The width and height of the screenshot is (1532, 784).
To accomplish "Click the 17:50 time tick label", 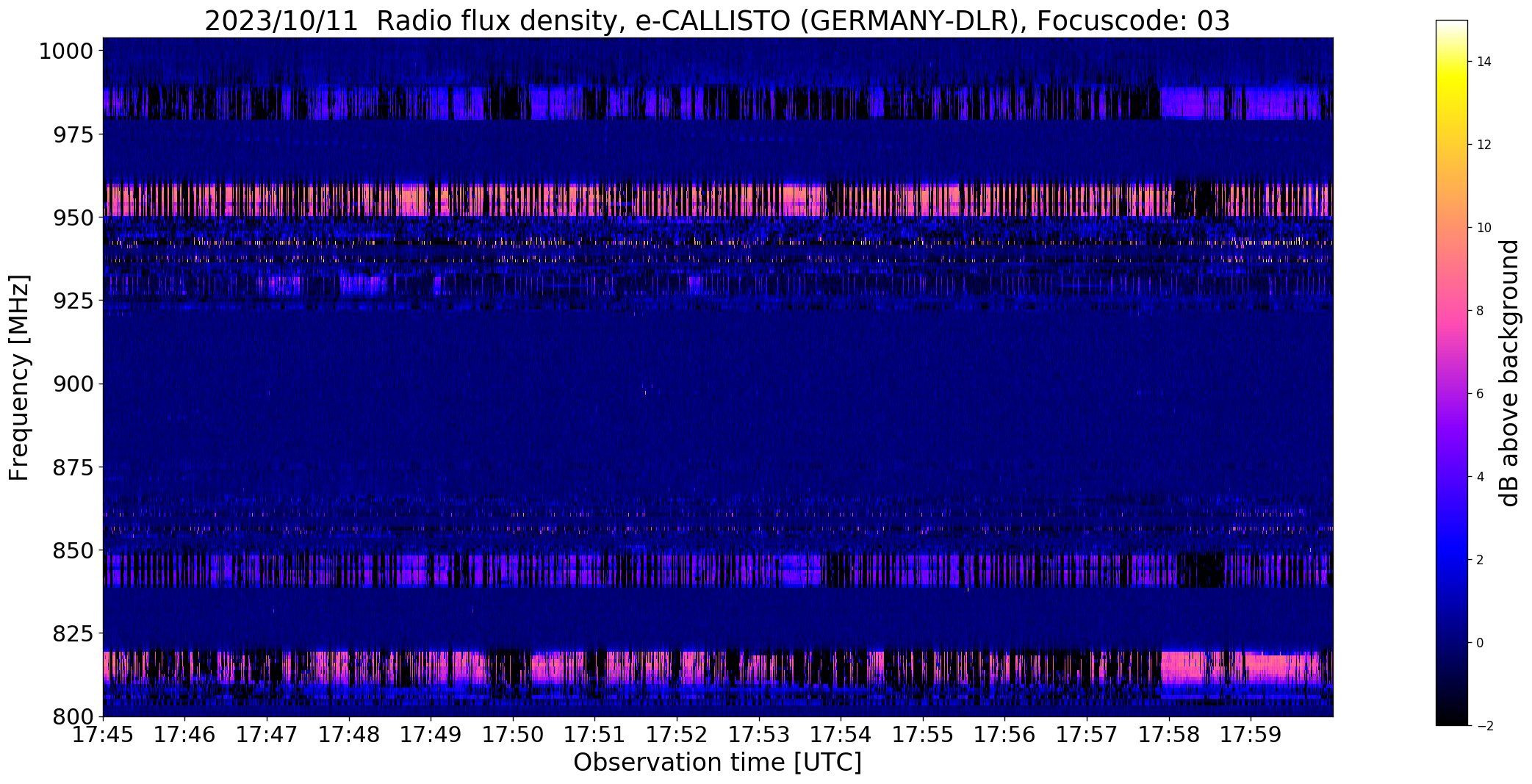I will point(513,735).
